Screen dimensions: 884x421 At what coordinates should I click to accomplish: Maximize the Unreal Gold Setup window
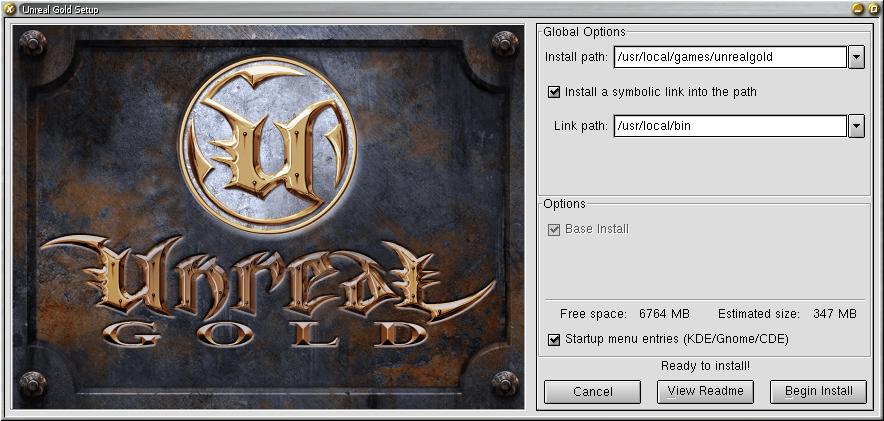pos(874,8)
